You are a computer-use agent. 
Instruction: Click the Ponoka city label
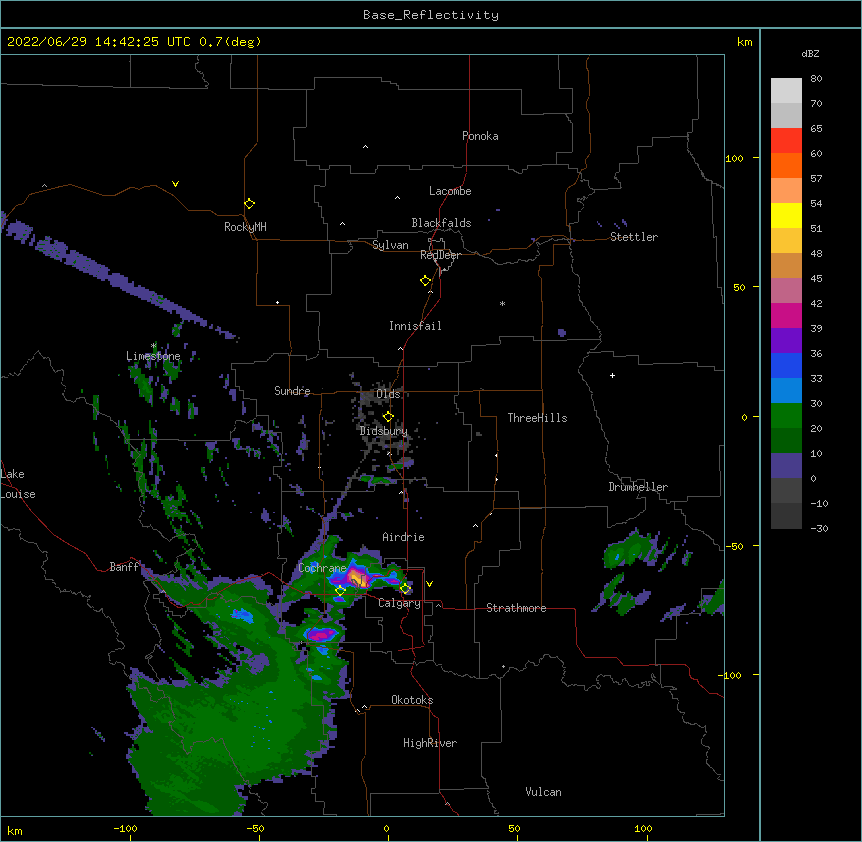point(480,136)
